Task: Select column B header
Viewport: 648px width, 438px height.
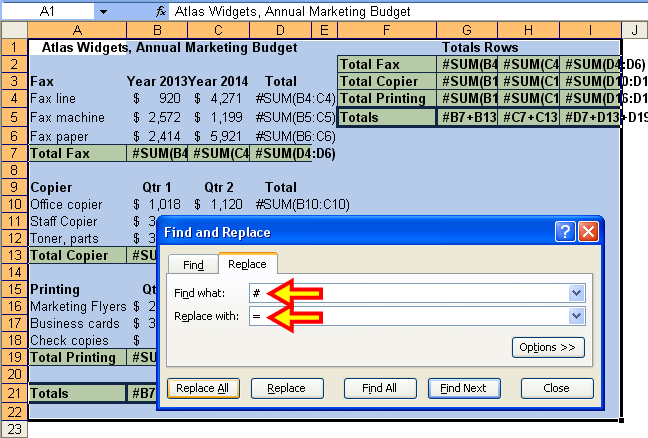Action: point(157,30)
